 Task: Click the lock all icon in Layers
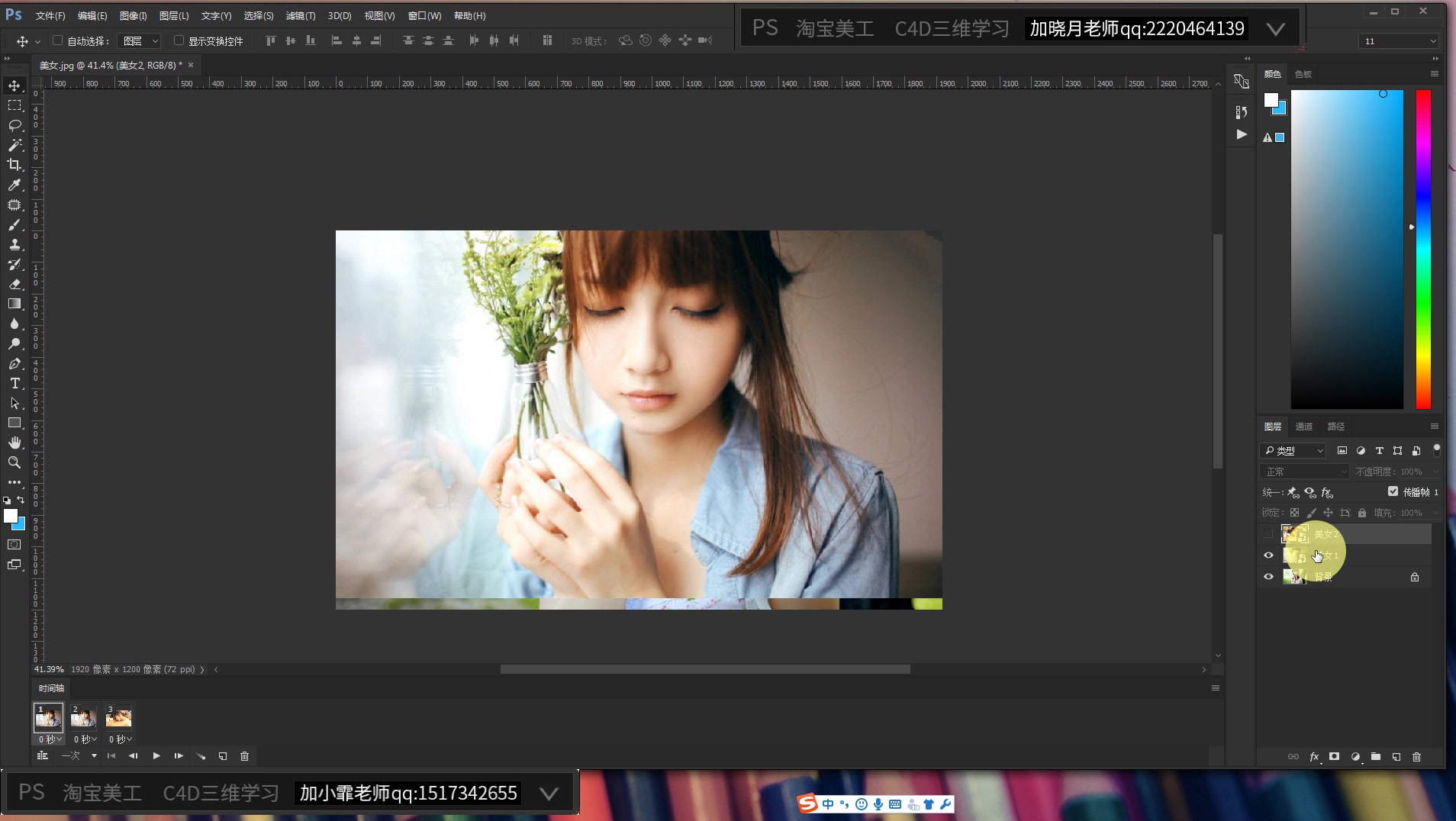pyautogui.click(x=1362, y=513)
